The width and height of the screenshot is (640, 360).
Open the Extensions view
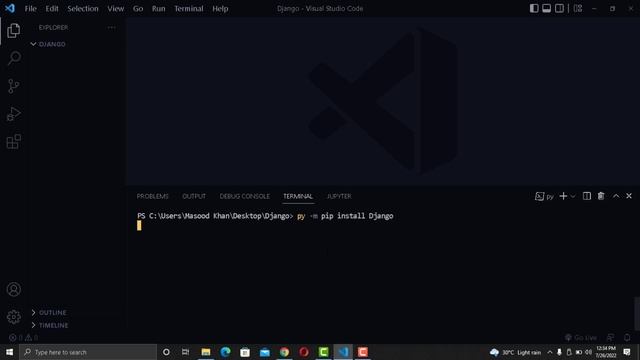click(x=13, y=142)
